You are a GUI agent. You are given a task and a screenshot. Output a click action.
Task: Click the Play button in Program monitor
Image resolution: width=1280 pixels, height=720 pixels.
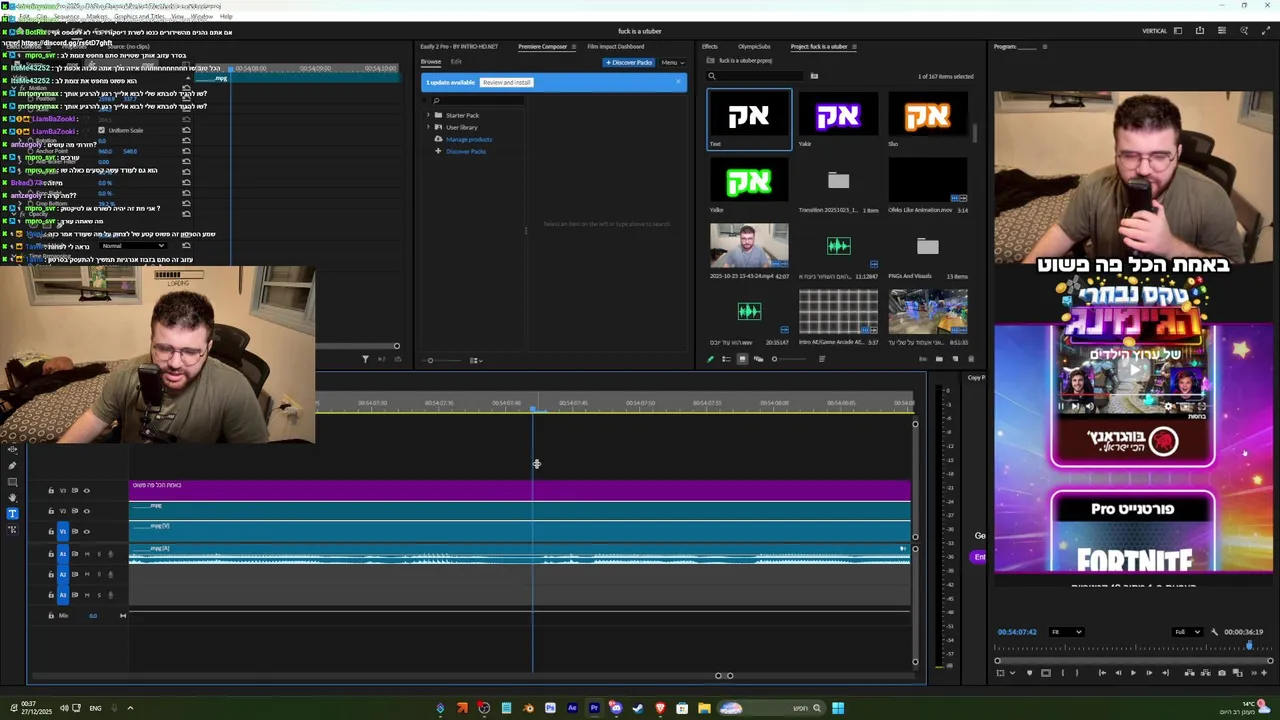[x=1133, y=673]
